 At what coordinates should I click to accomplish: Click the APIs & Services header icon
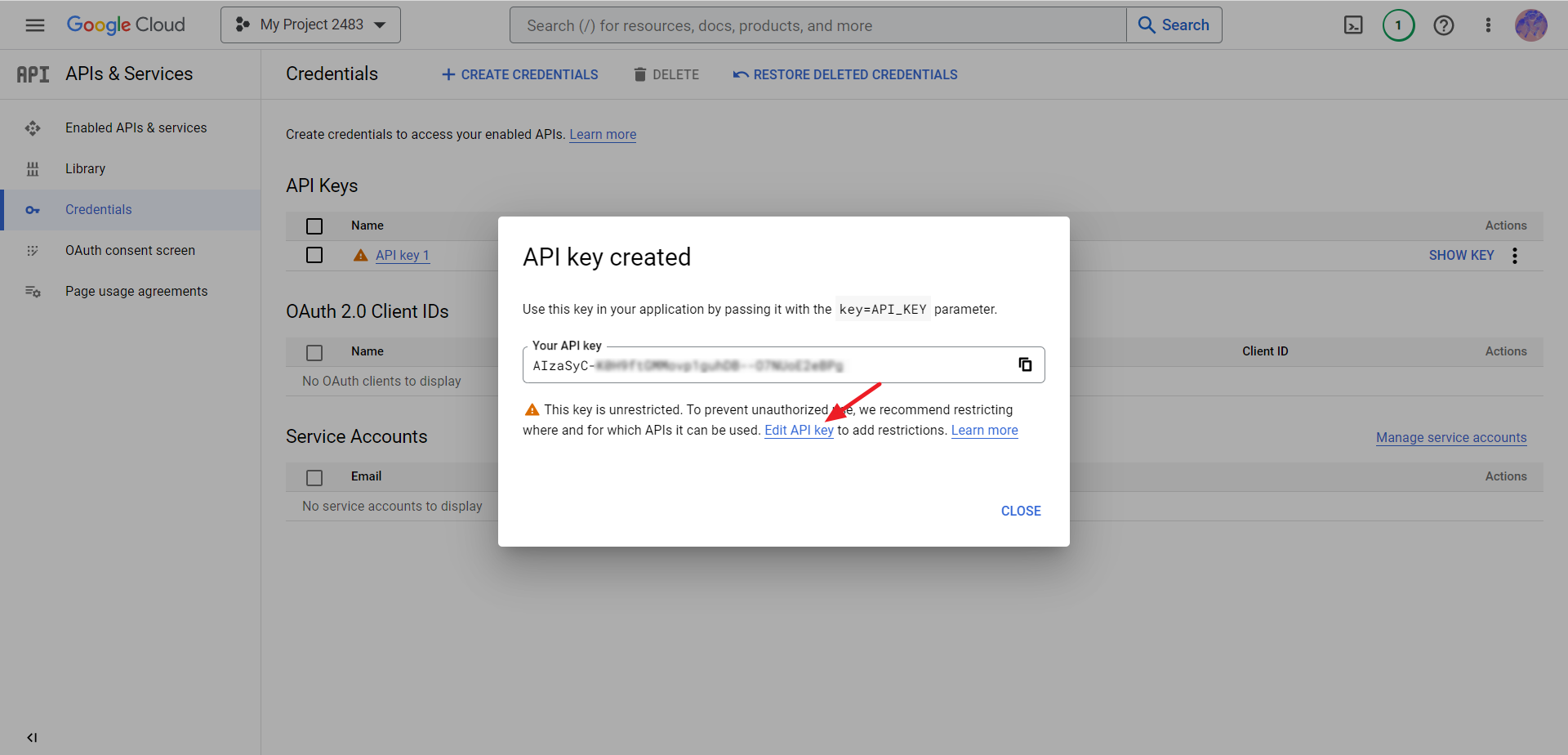pos(33,74)
